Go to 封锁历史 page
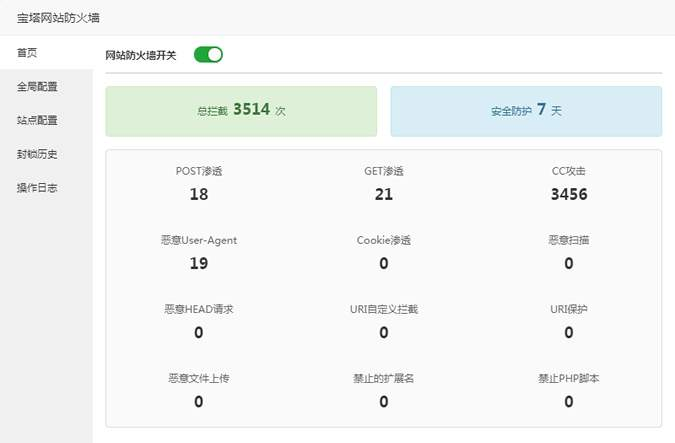This screenshot has width=675, height=443. click(x=37, y=154)
